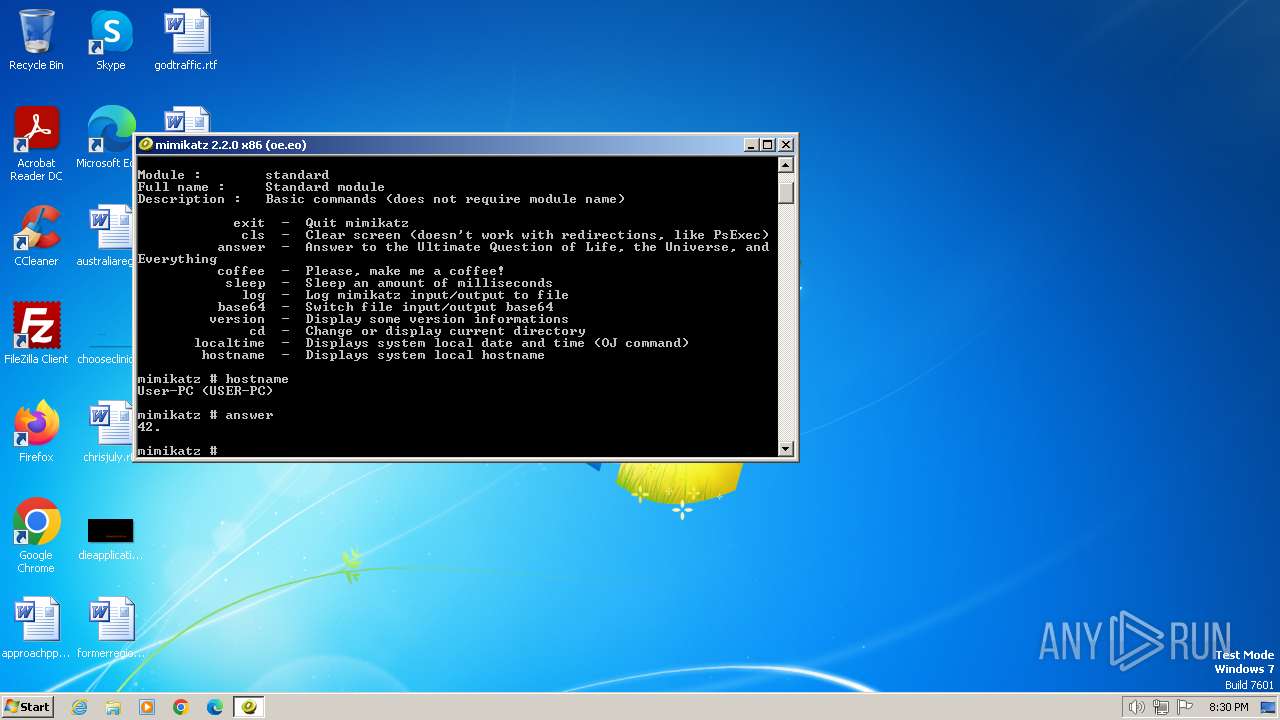This screenshot has width=1280, height=720.
Task: Launch Skype from the desktop shortcut
Action: tap(111, 40)
